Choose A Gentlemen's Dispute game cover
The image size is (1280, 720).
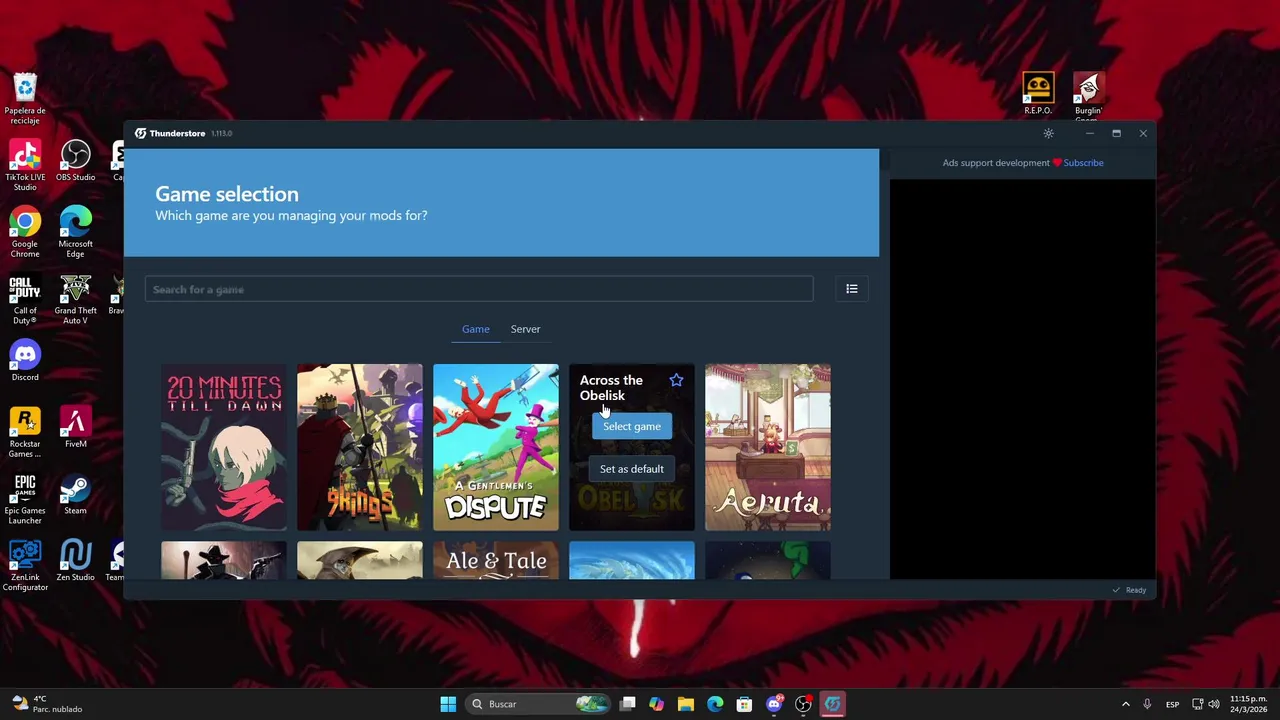pyautogui.click(x=496, y=447)
